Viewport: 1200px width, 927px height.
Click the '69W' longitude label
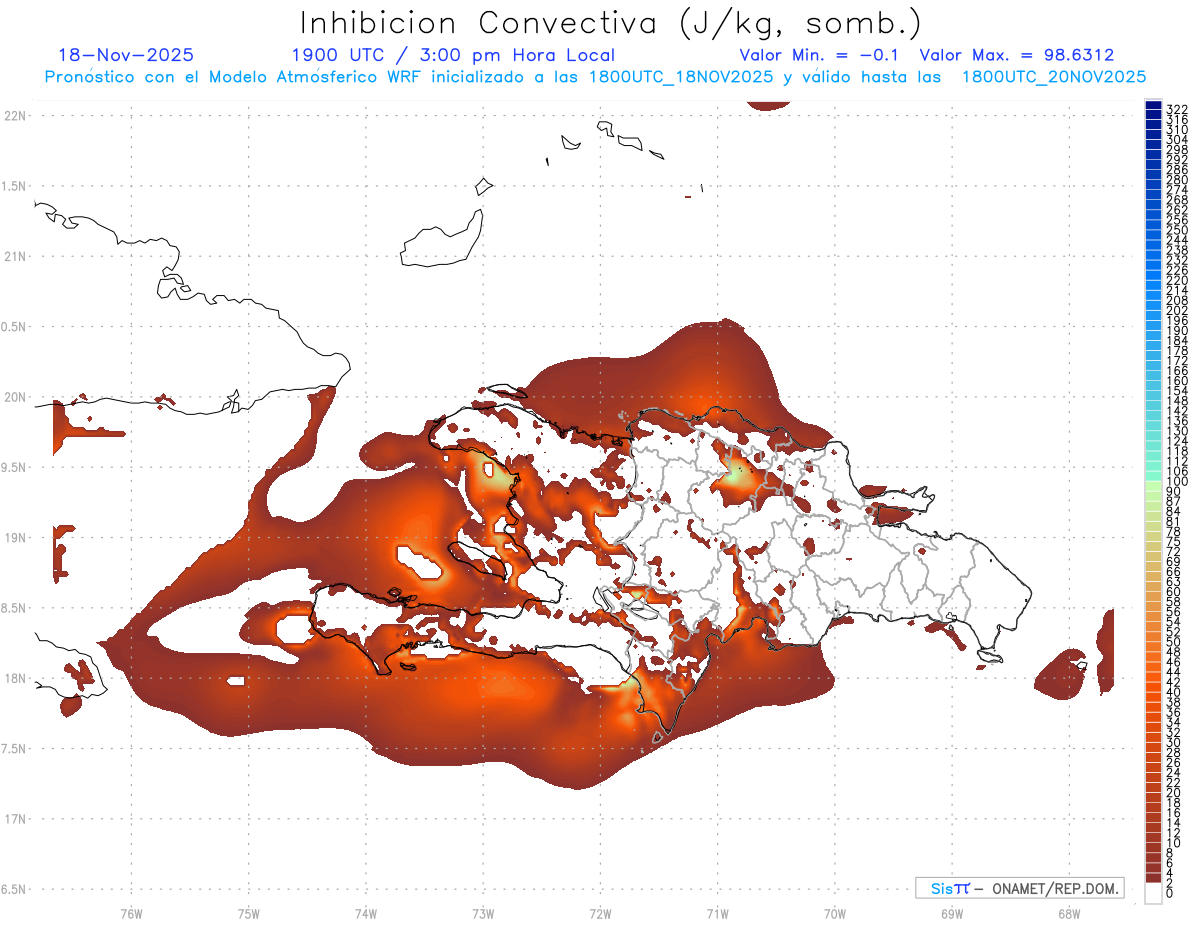click(951, 913)
